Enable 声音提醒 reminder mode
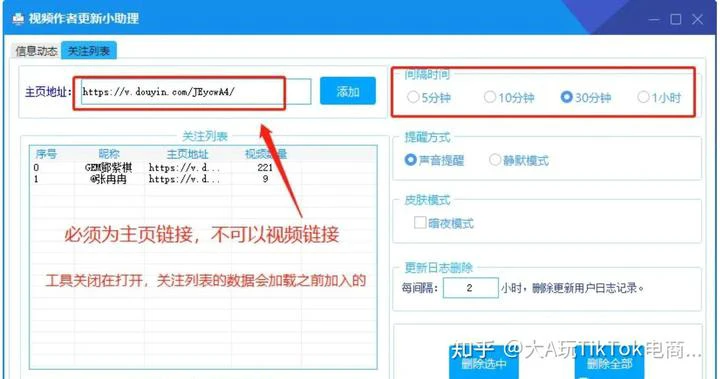This screenshot has width=720, height=379. pyautogui.click(x=434, y=160)
